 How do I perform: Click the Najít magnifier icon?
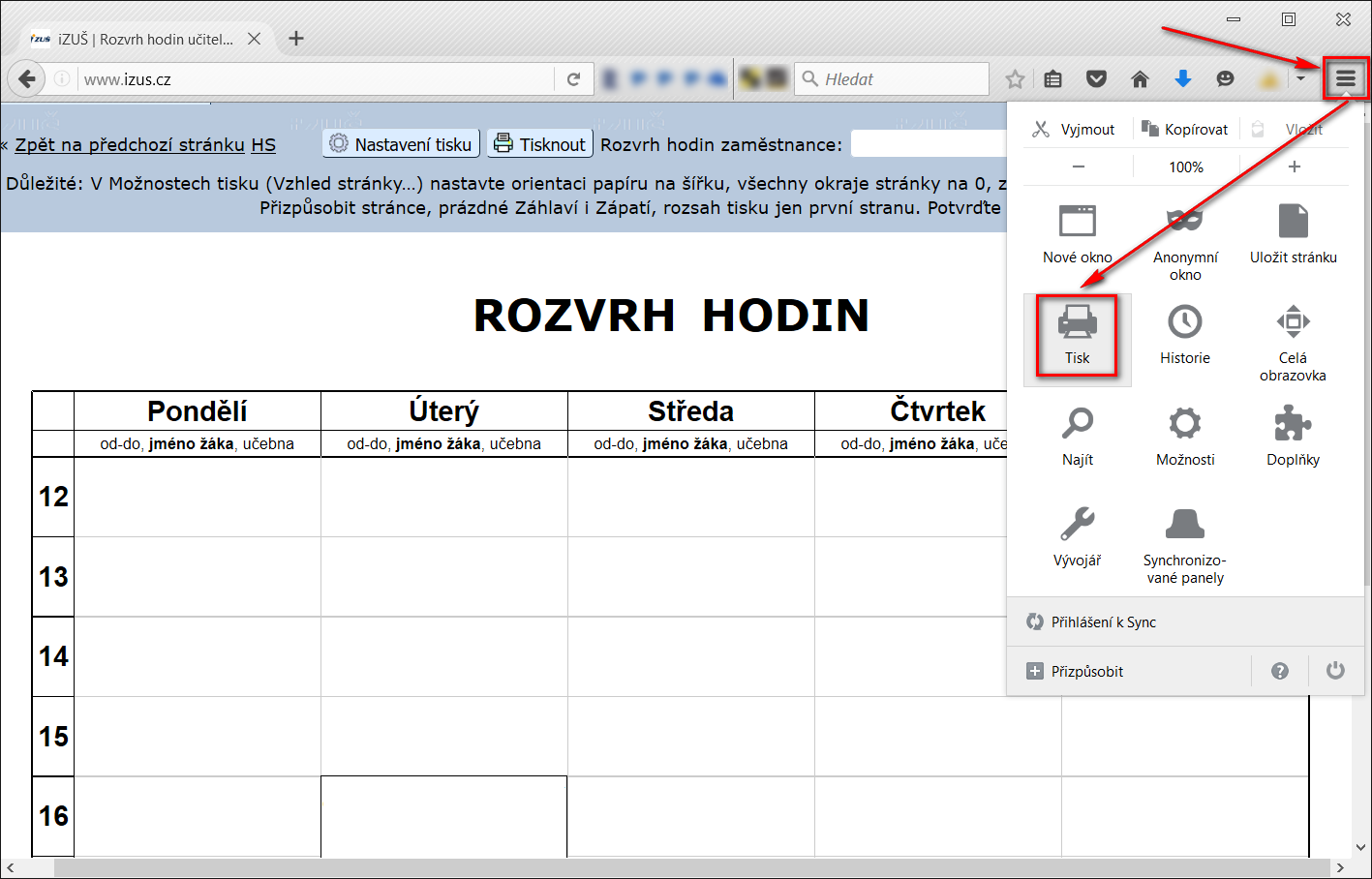tap(1077, 436)
